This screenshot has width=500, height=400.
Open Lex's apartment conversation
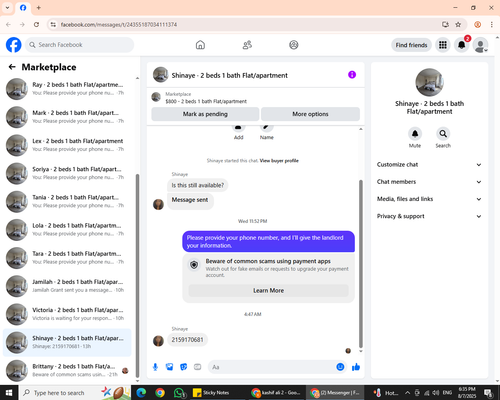tap(67, 145)
